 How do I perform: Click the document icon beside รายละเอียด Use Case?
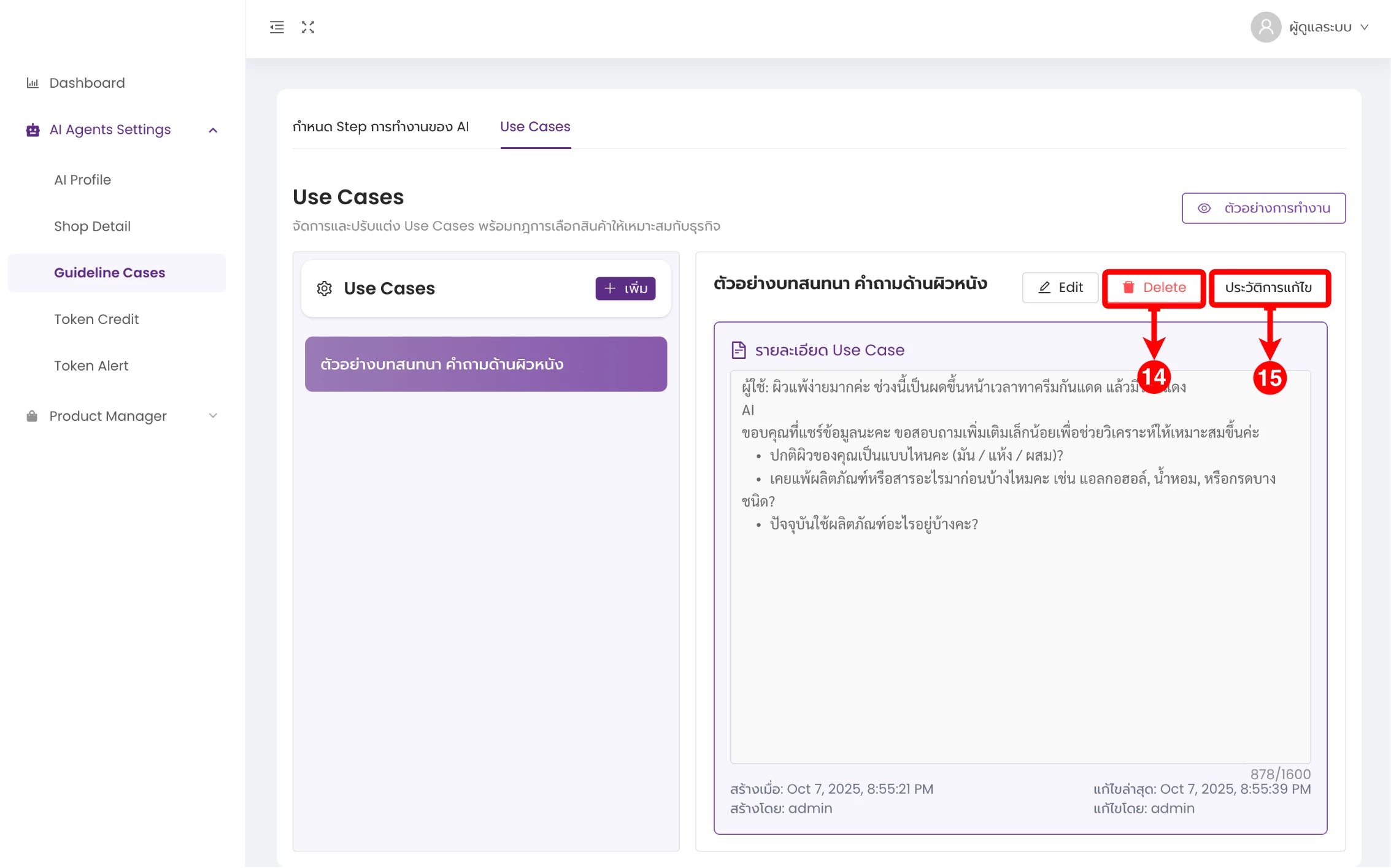pyautogui.click(x=739, y=350)
